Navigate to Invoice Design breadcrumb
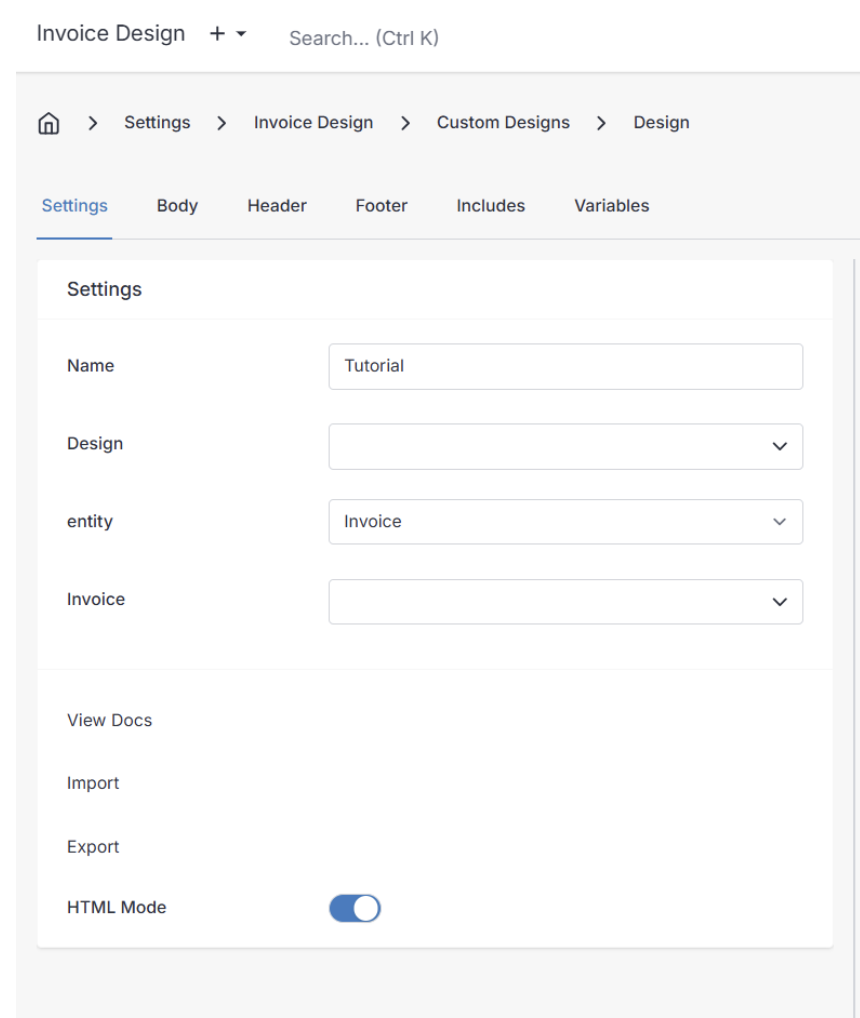 [x=313, y=123]
